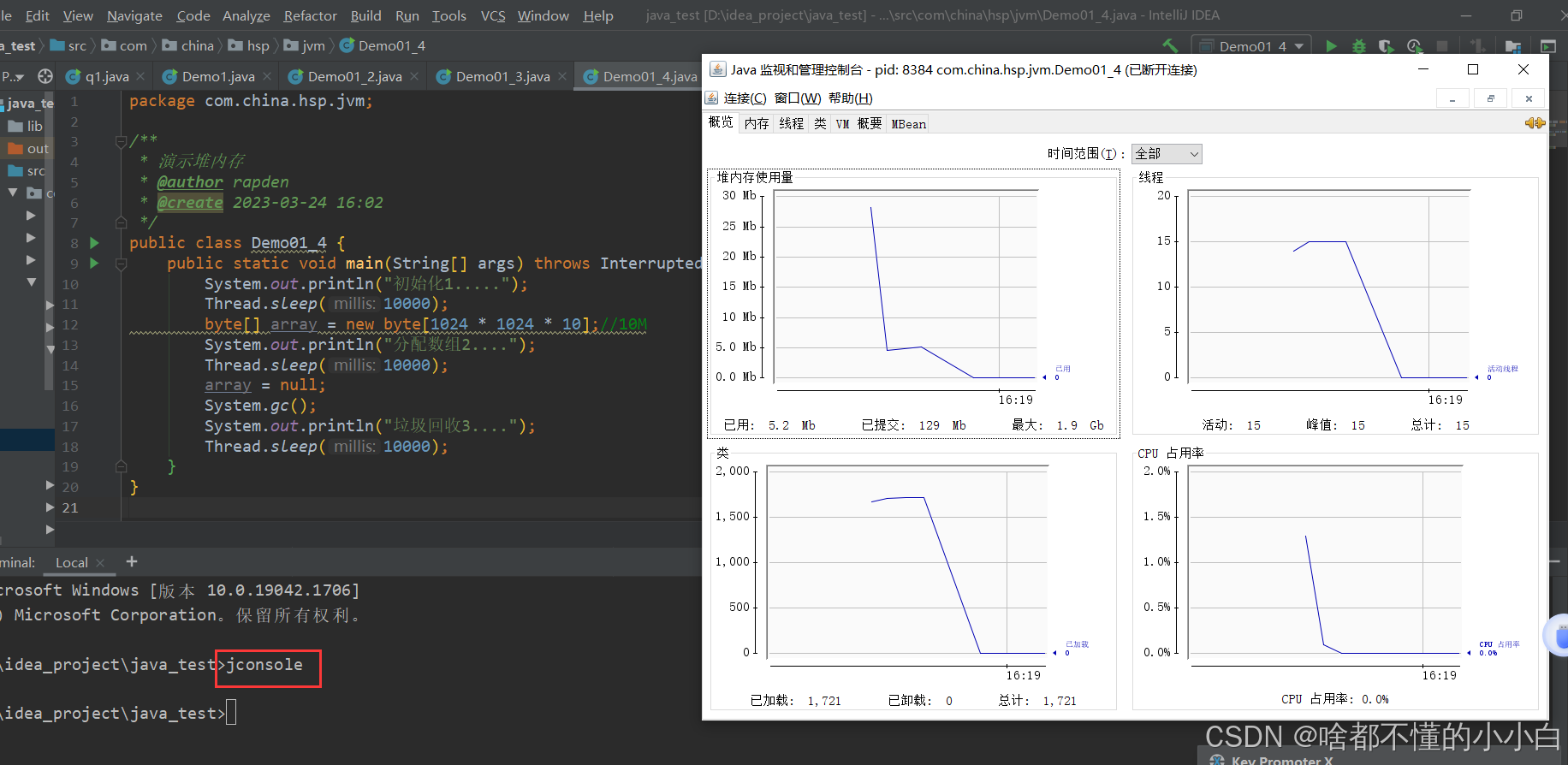Switch to JConsole 线程 tab
The width and height of the screenshot is (1568, 765).
pos(792,123)
